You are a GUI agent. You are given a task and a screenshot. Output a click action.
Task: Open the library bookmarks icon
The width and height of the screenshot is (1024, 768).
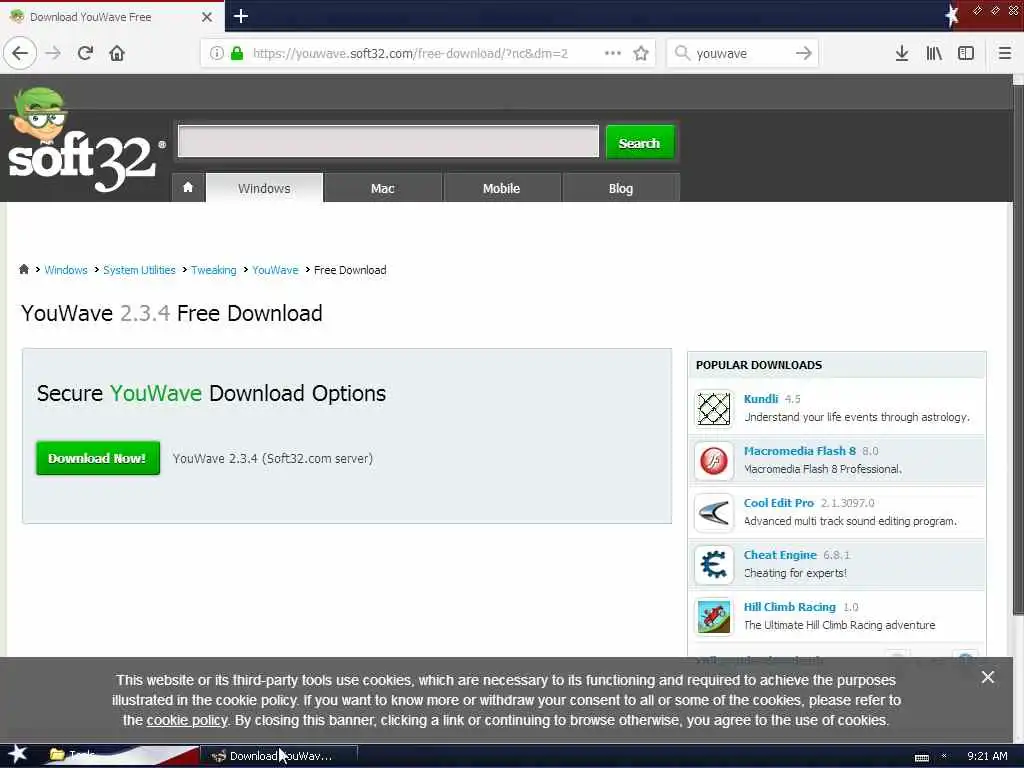934,53
